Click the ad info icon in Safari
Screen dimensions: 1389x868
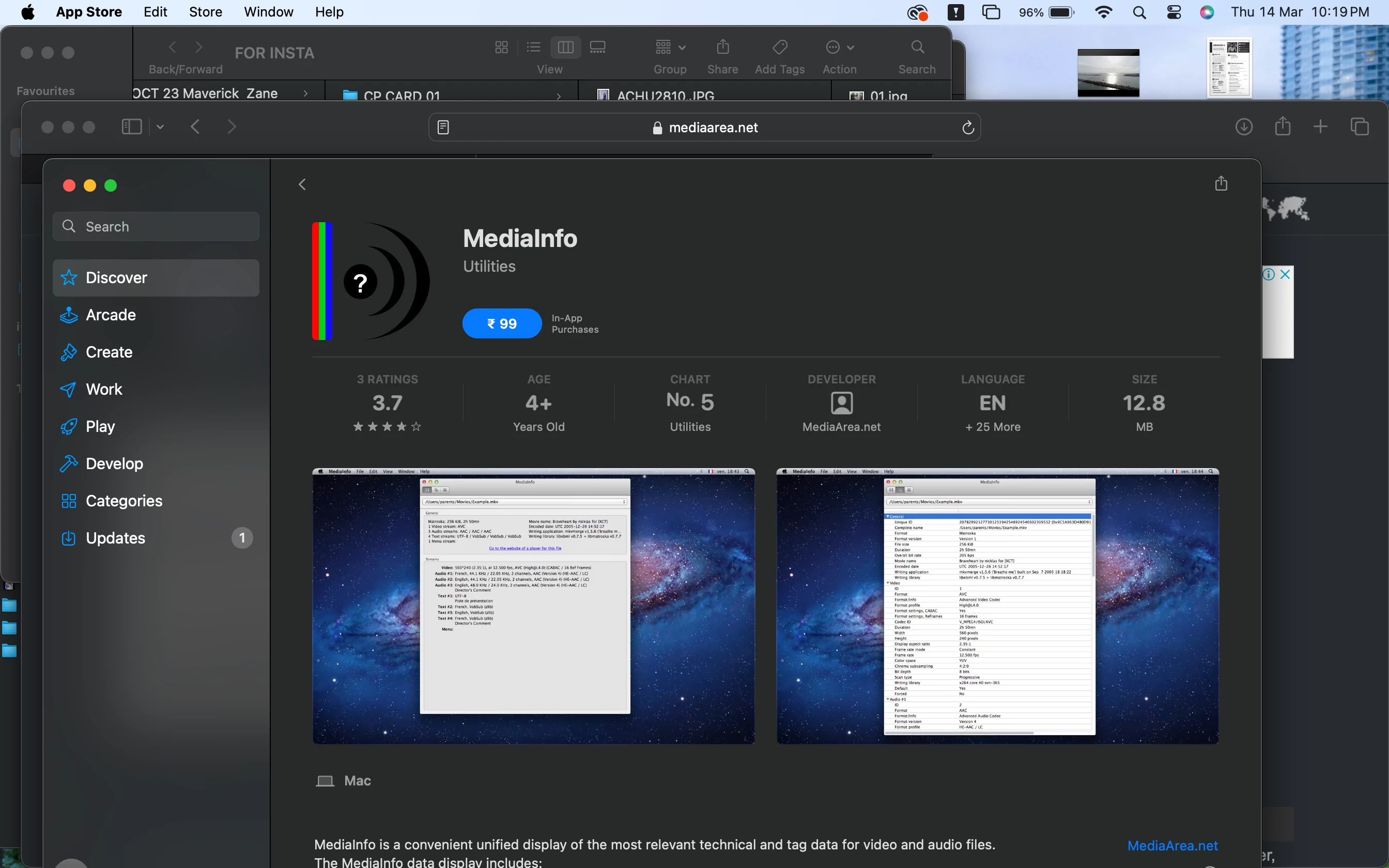click(x=1269, y=274)
